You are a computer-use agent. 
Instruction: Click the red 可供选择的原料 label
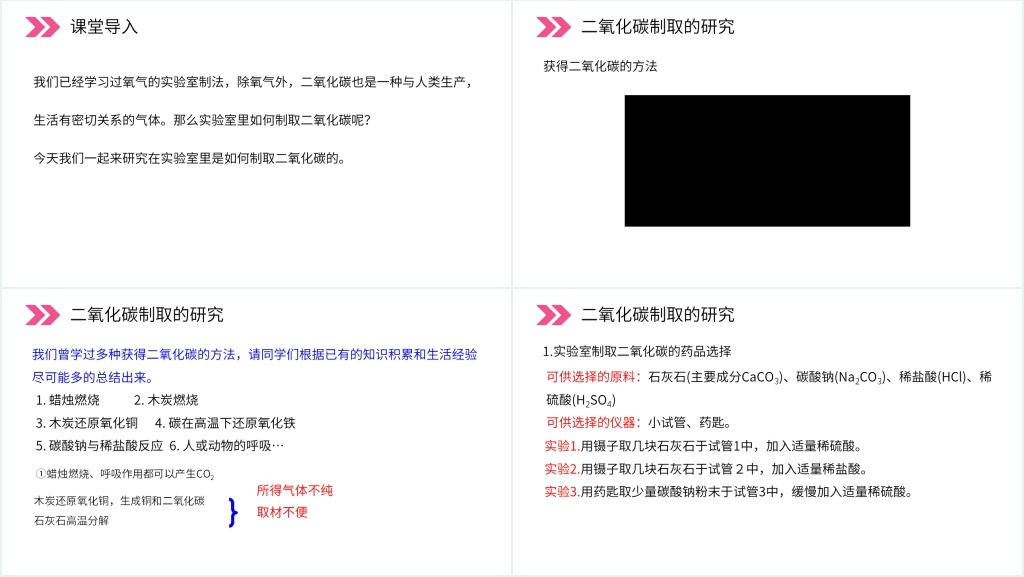(x=593, y=377)
